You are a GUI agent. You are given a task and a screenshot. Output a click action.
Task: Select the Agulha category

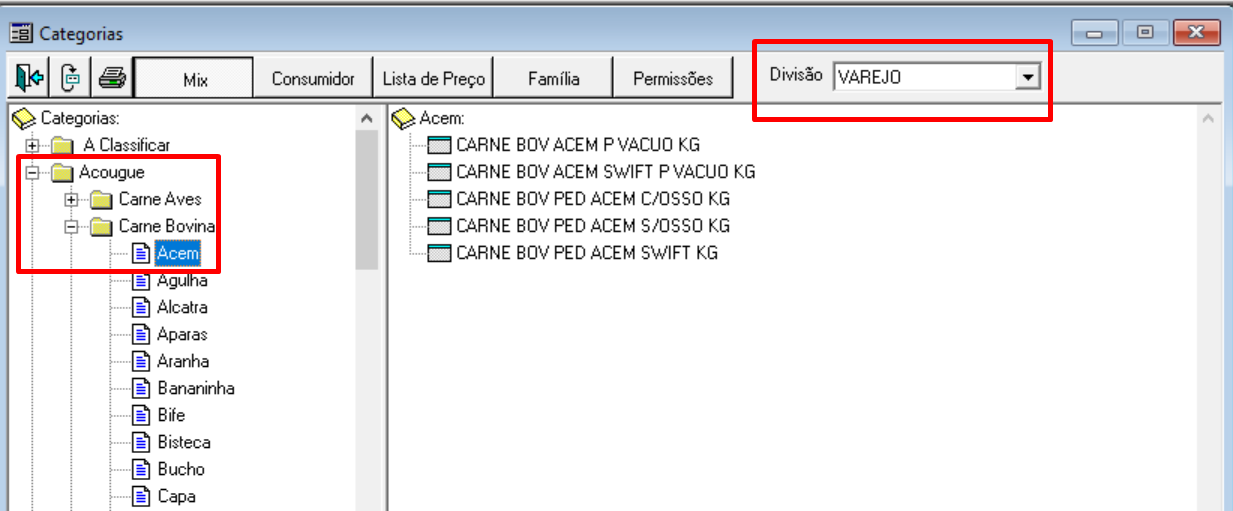[x=182, y=280]
